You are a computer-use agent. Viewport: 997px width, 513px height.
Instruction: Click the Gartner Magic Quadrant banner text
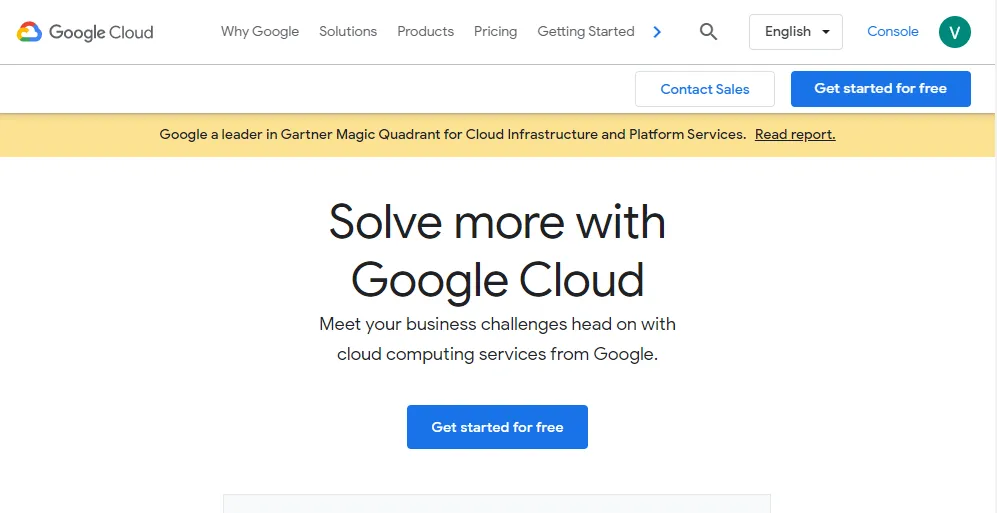tap(452, 135)
